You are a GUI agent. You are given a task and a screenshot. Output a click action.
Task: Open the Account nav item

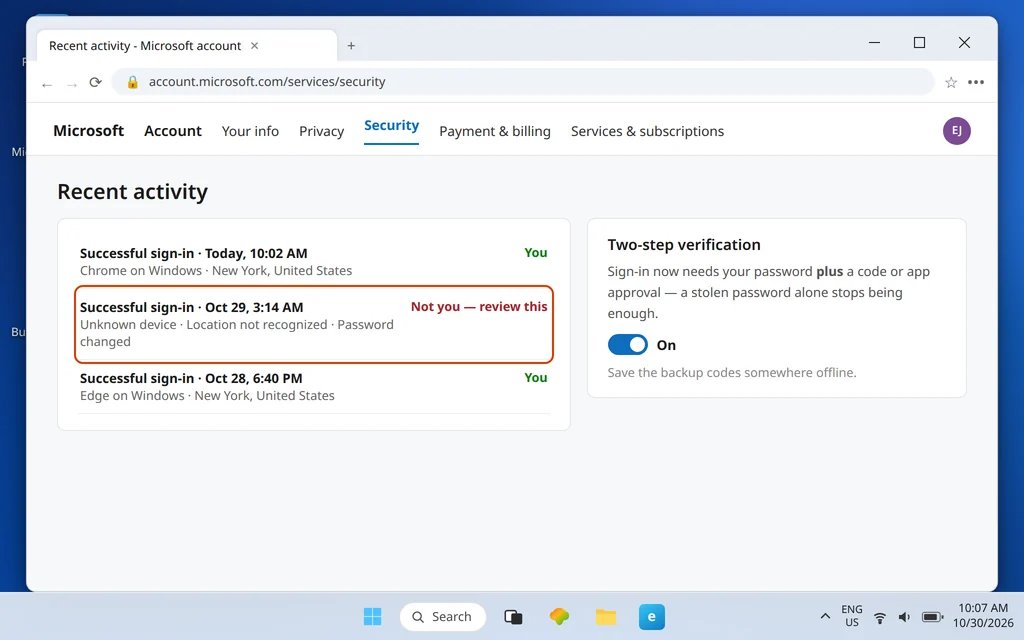[172, 131]
